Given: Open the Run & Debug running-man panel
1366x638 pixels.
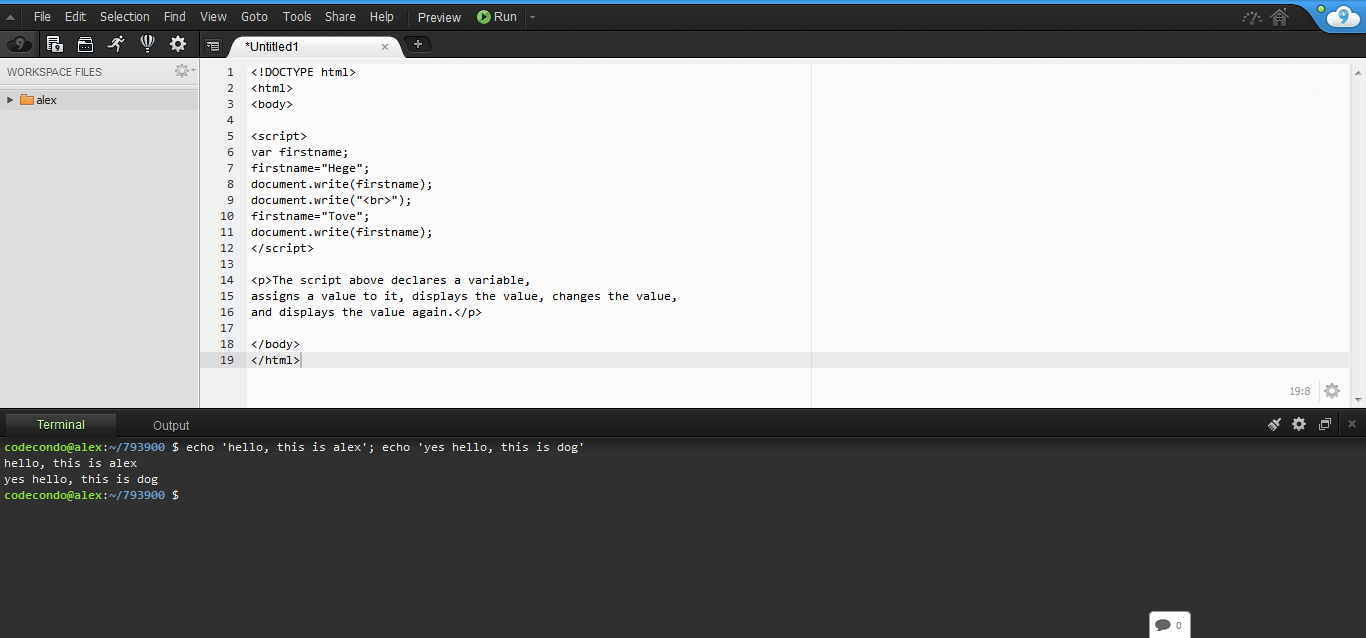Looking at the screenshot, I should 116,44.
